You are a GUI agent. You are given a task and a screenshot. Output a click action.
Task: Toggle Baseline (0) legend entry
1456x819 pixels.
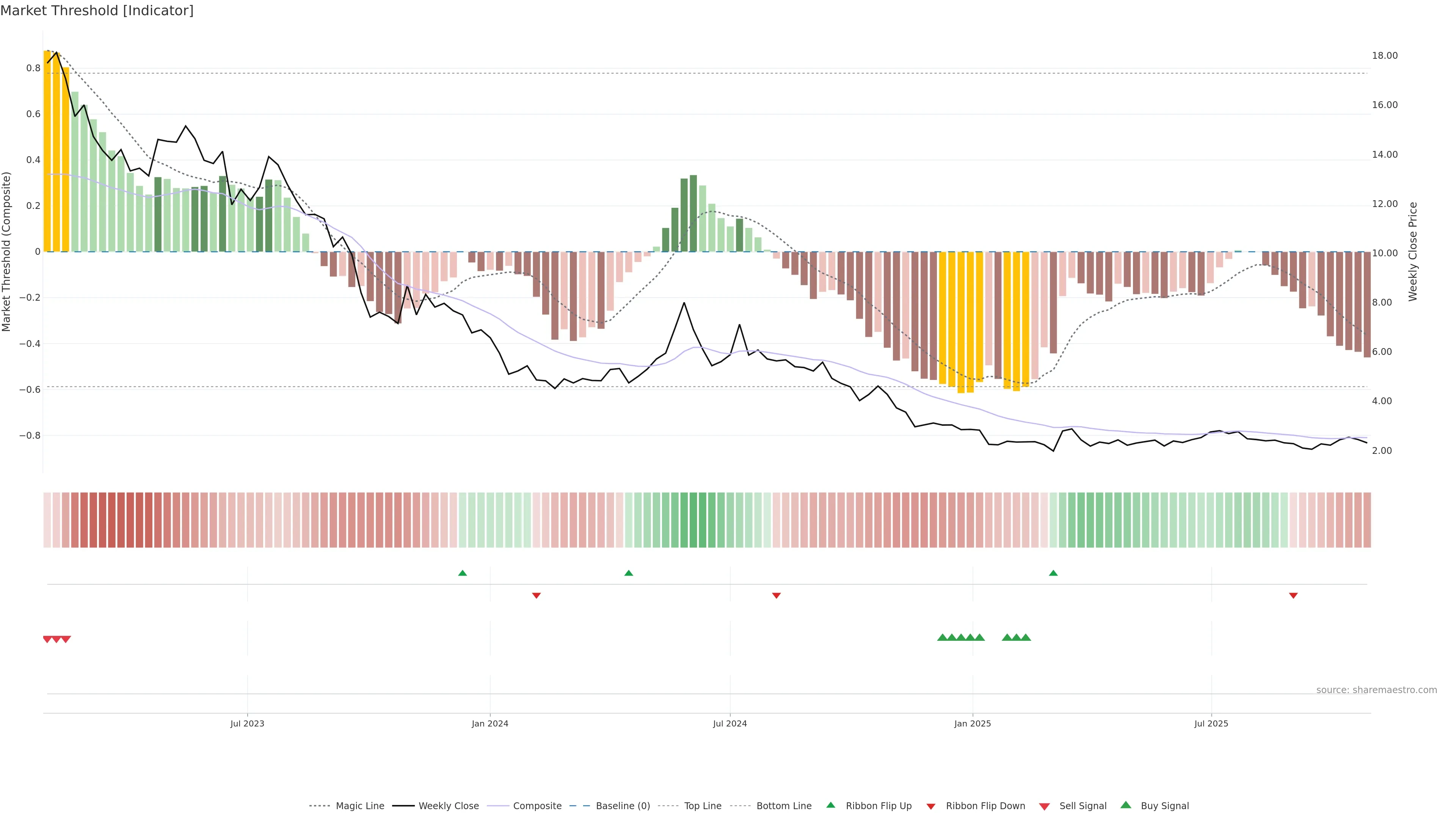point(623,806)
